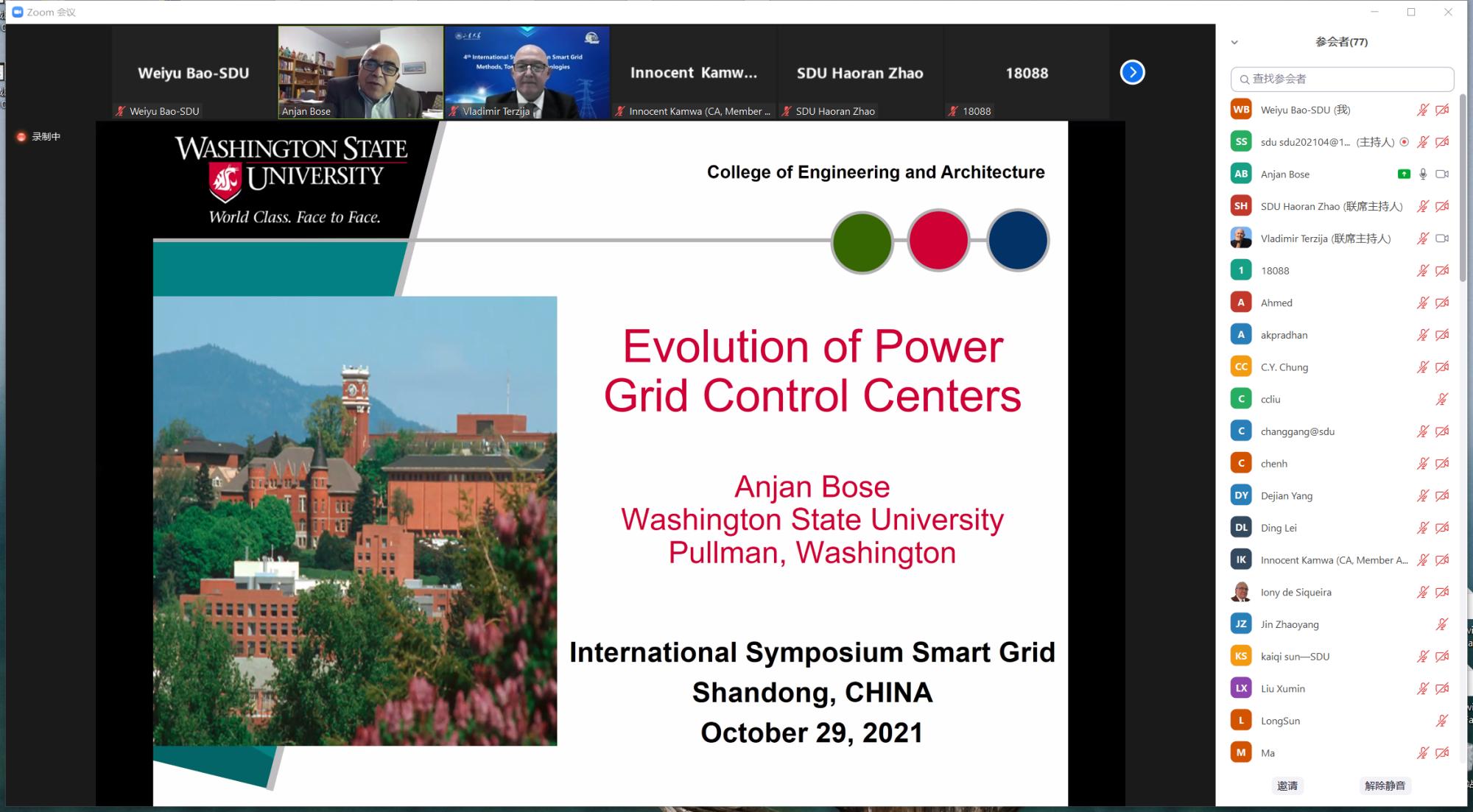The image size is (1473, 812).
Task: Toggle Weiyu Bao-SDU's muted microphone in list
Action: click(x=1423, y=110)
